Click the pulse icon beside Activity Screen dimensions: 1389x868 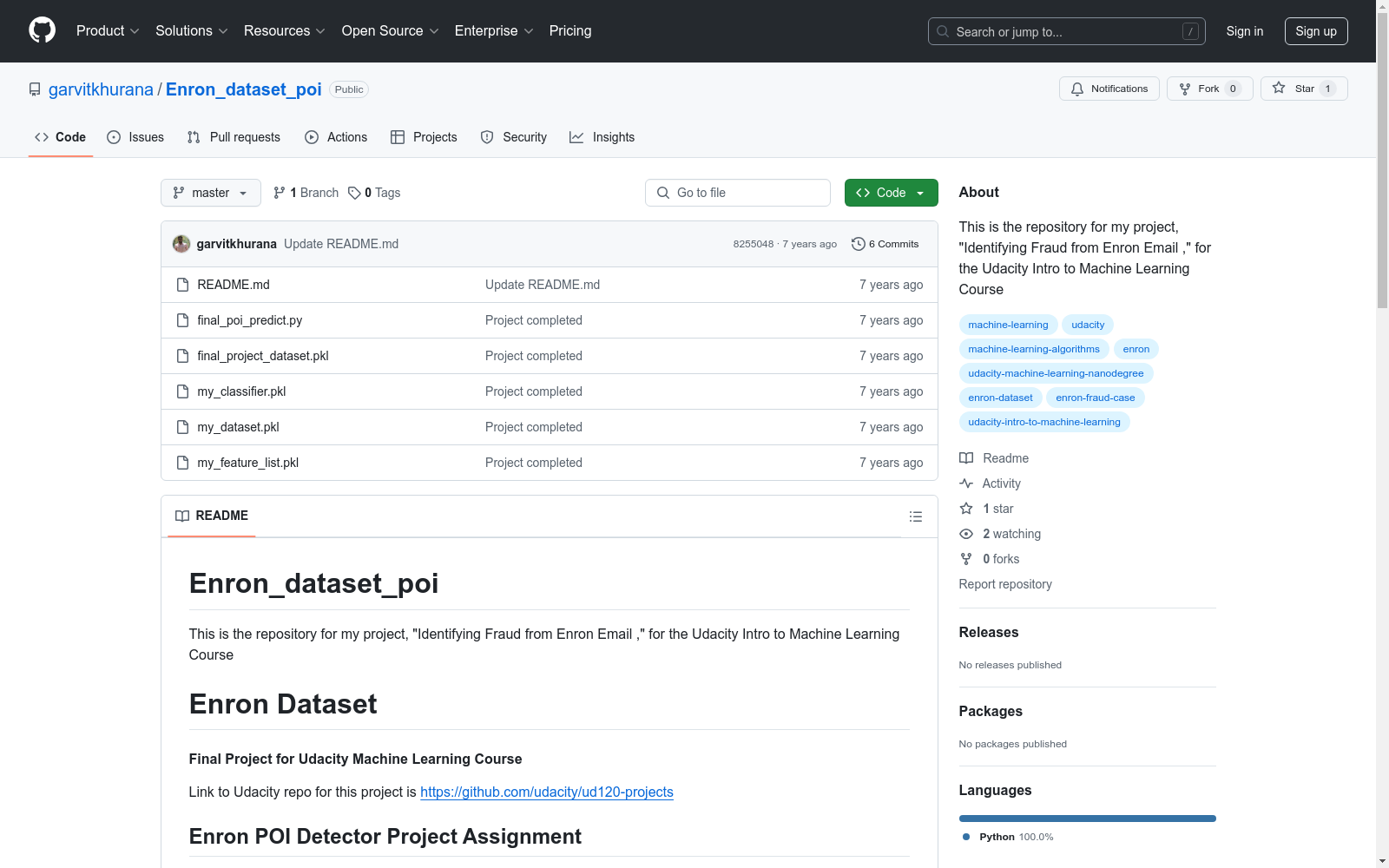tap(966, 483)
